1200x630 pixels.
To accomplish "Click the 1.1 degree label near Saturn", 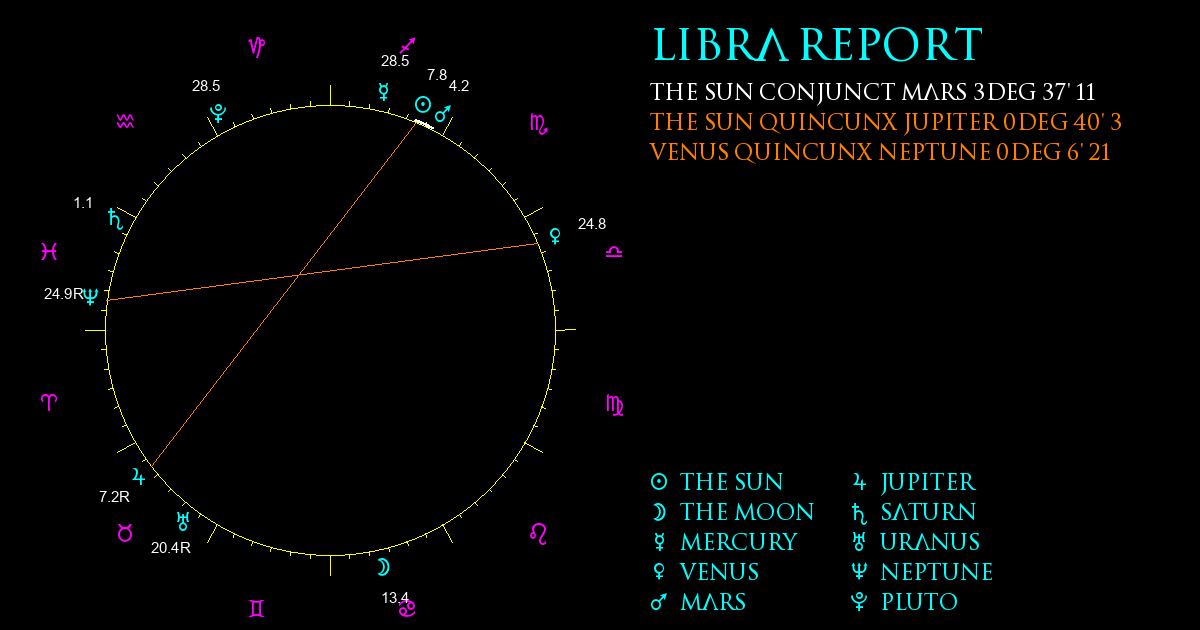I will (x=83, y=203).
